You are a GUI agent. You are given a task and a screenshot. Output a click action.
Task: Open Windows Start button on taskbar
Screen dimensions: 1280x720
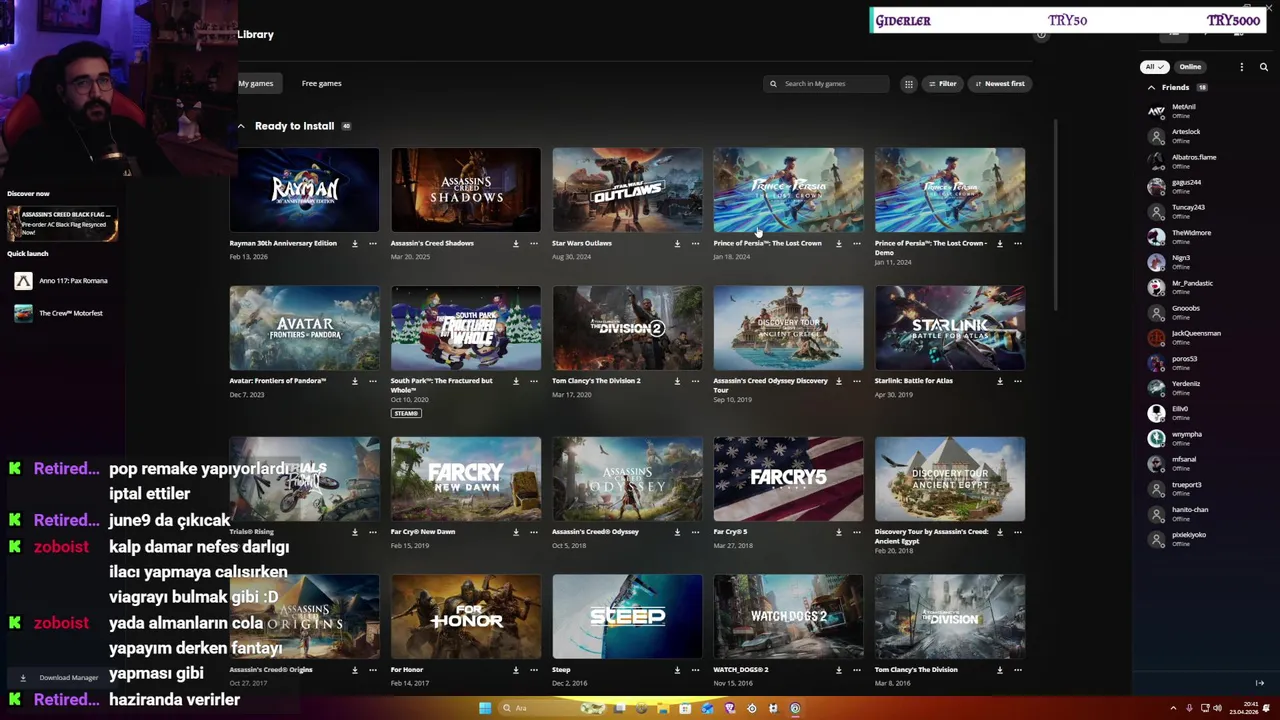click(x=485, y=709)
